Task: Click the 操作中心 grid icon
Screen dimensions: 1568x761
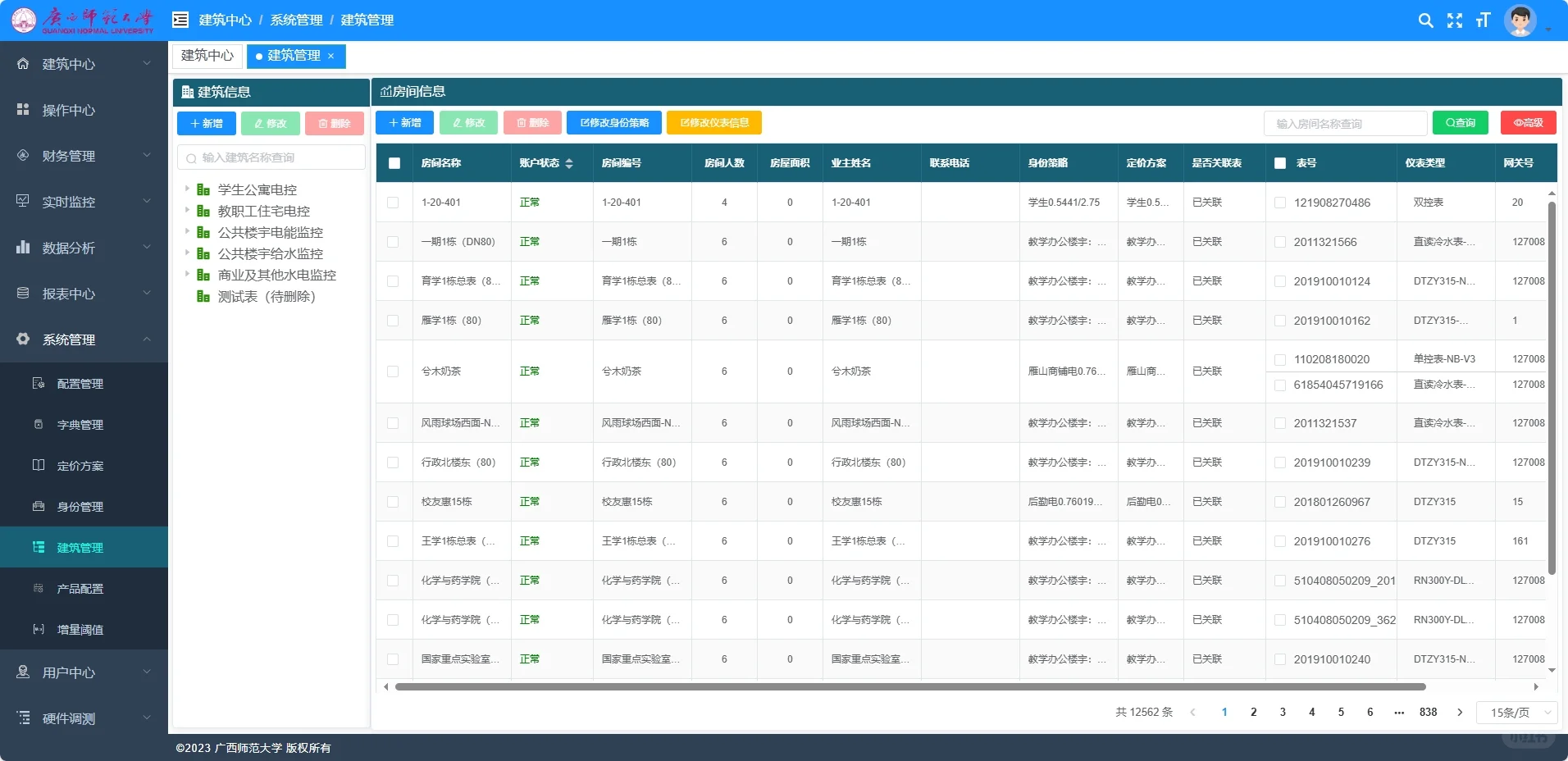Action: pyautogui.click(x=23, y=109)
